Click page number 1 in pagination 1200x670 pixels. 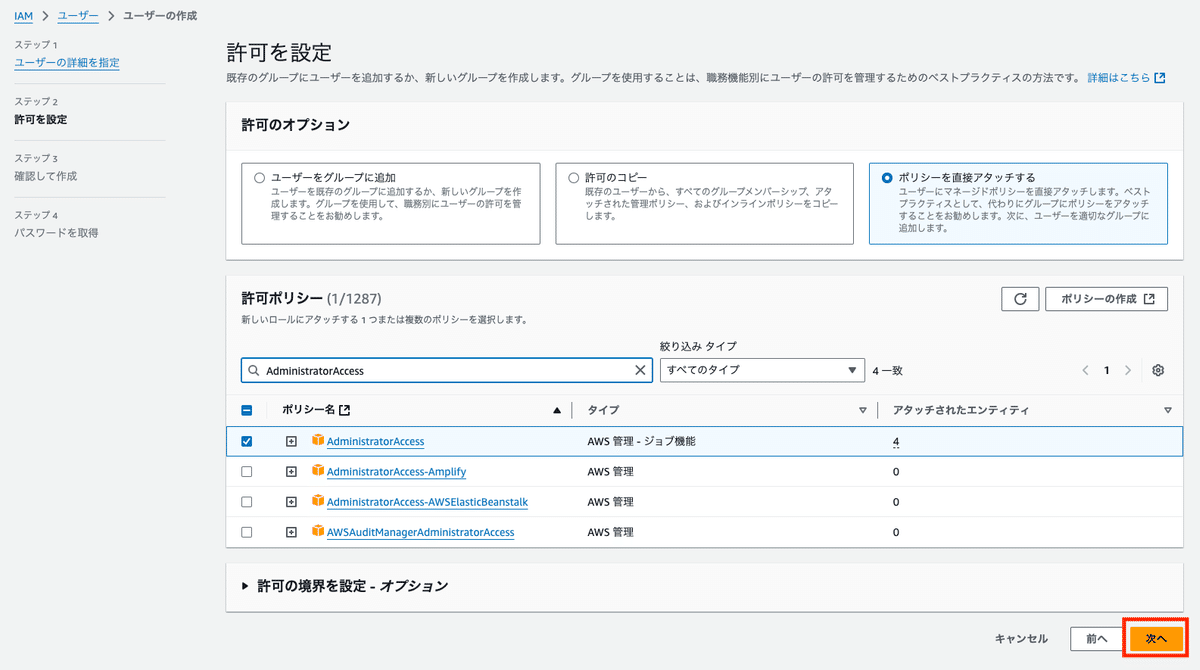1107,370
